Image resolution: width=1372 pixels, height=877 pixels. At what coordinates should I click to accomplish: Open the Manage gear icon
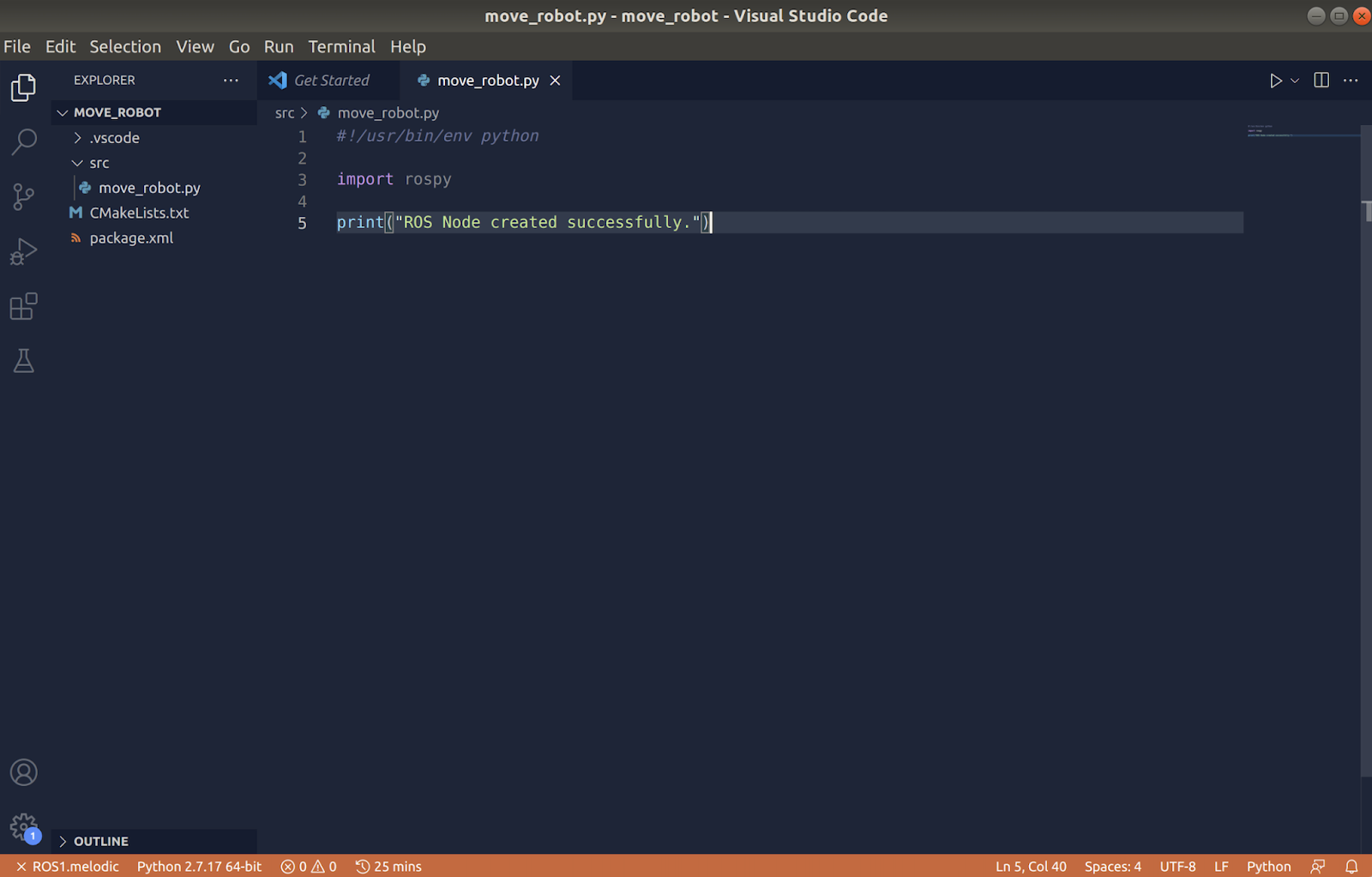coord(24,827)
